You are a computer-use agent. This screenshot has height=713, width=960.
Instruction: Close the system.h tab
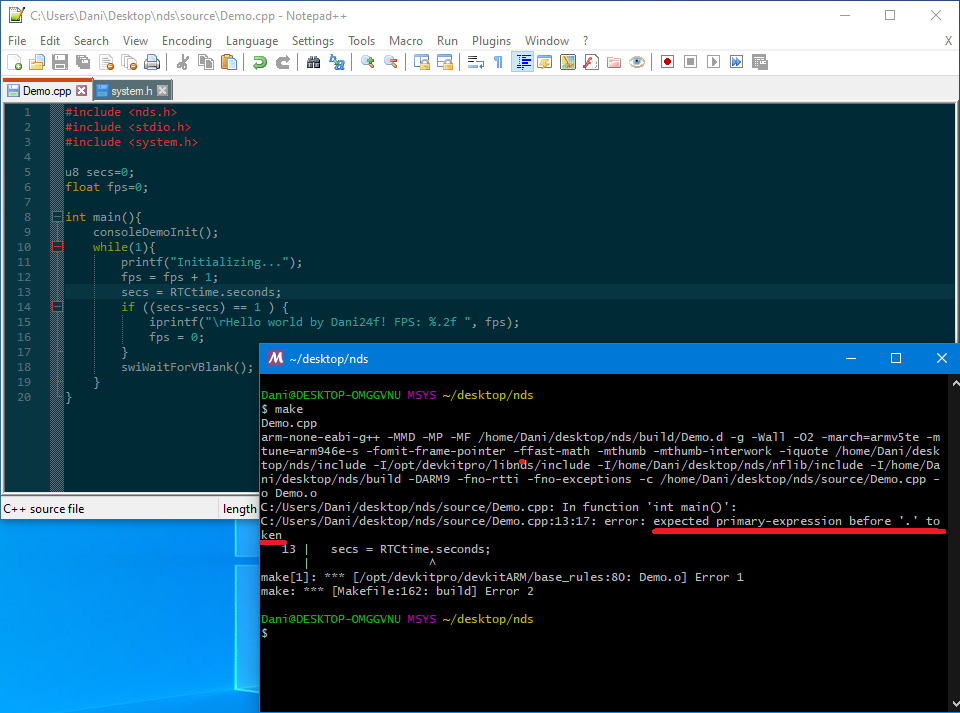[x=162, y=91]
